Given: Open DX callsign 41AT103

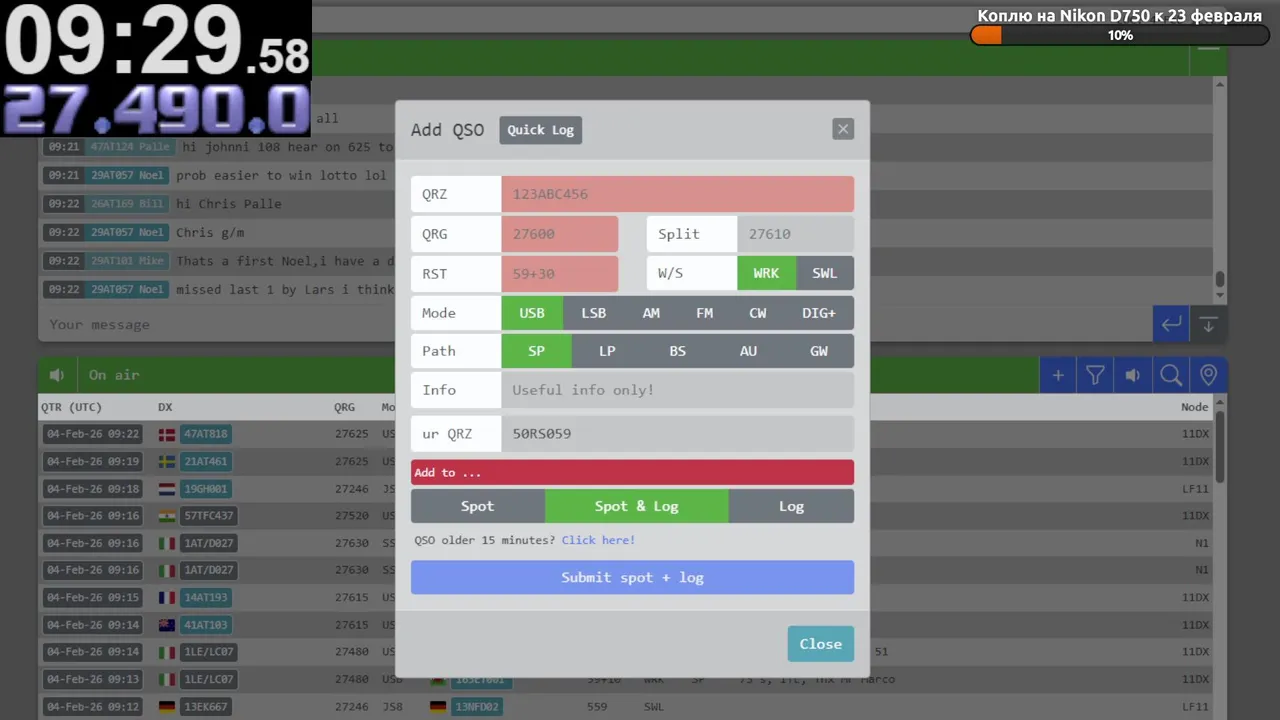Looking at the screenshot, I should pos(205,625).
